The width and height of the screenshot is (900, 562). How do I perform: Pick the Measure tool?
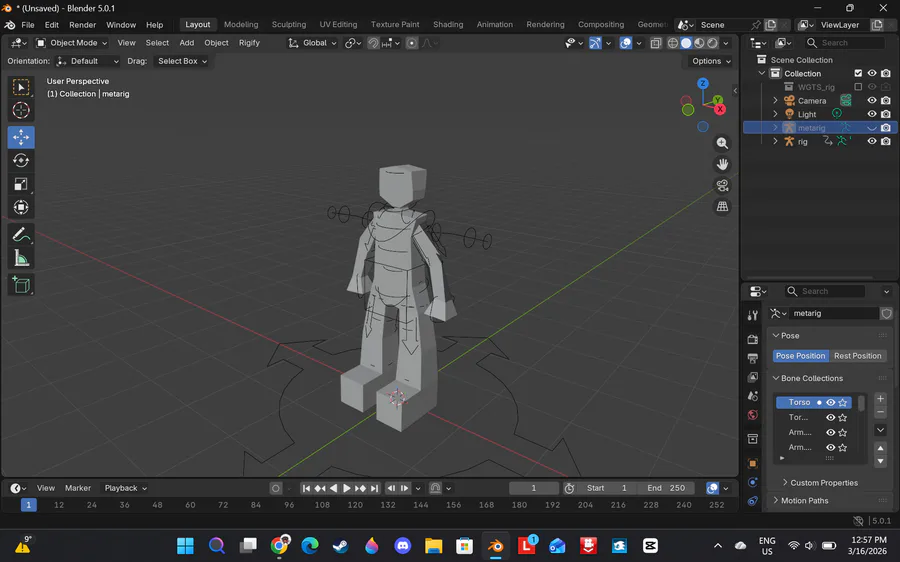[21, 259]
